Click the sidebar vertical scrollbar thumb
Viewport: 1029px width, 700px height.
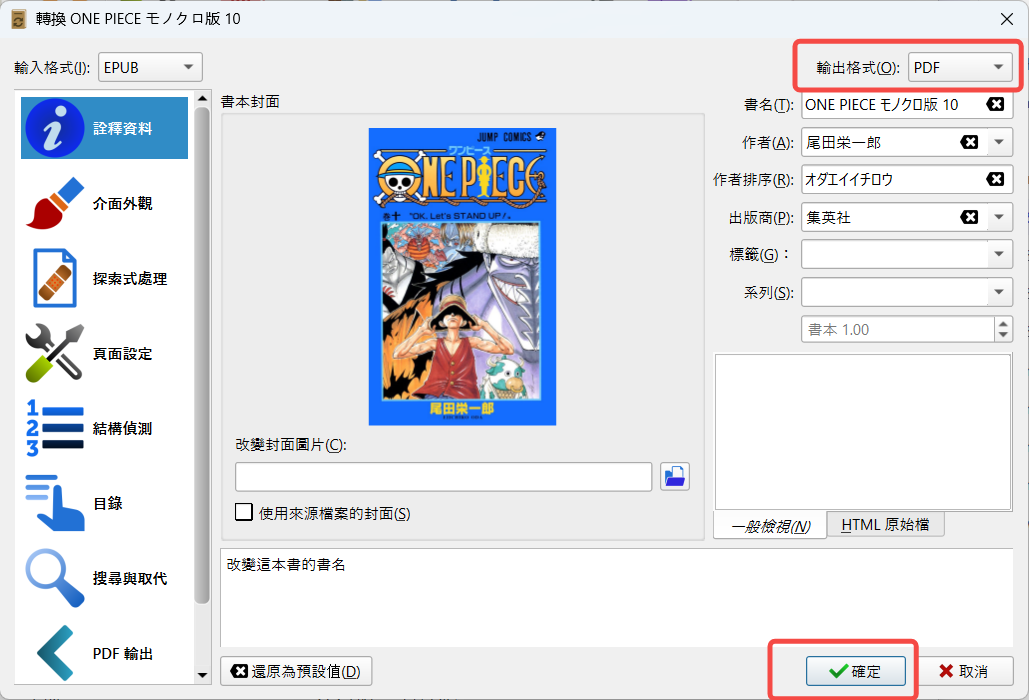pyautogui.click(x=202, y=355)
